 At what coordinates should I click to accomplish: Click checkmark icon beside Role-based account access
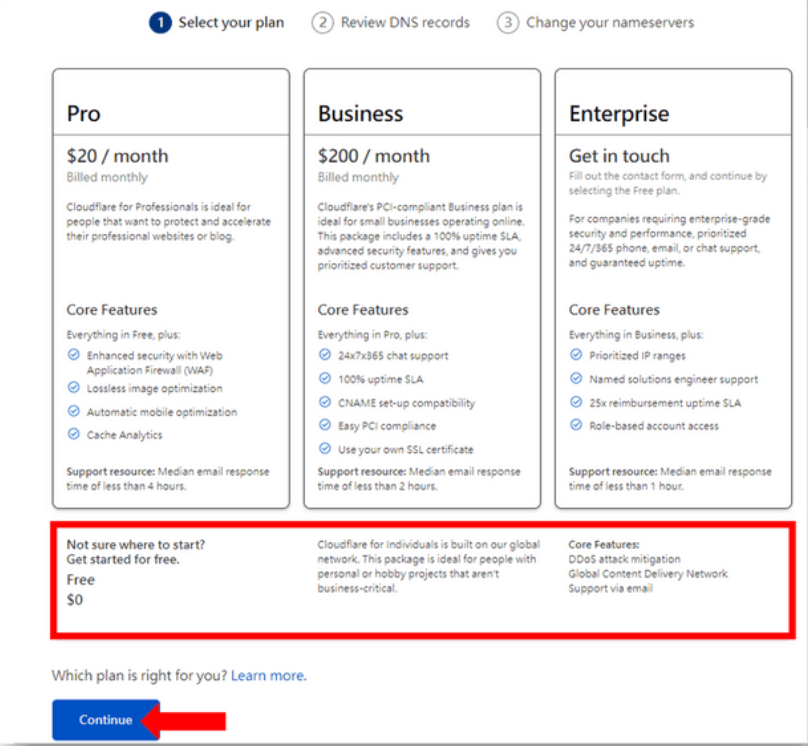[x=575, y=426]
